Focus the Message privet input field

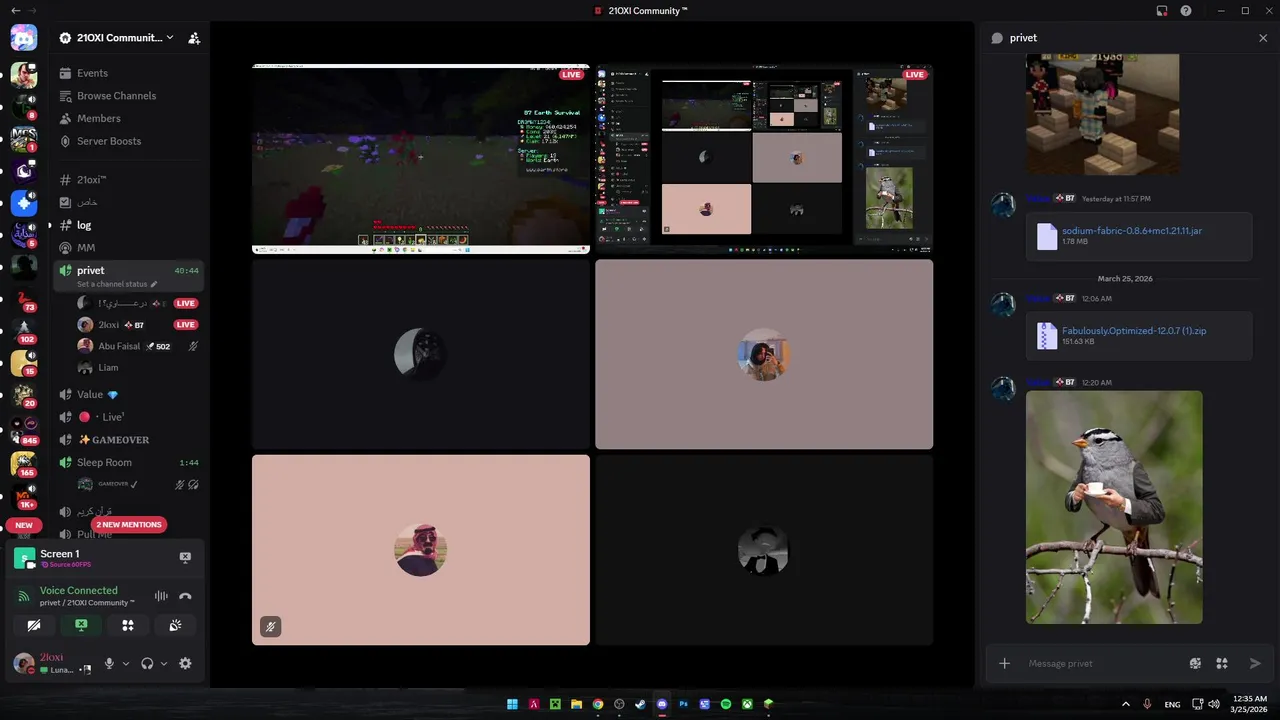click(x=1100, y=663)
